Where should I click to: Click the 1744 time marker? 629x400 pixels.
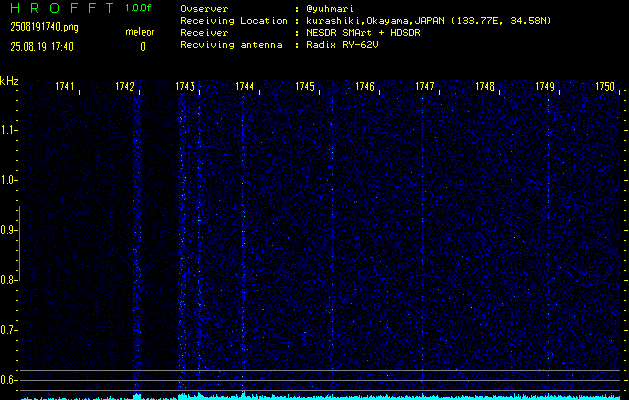click(245, 86)
